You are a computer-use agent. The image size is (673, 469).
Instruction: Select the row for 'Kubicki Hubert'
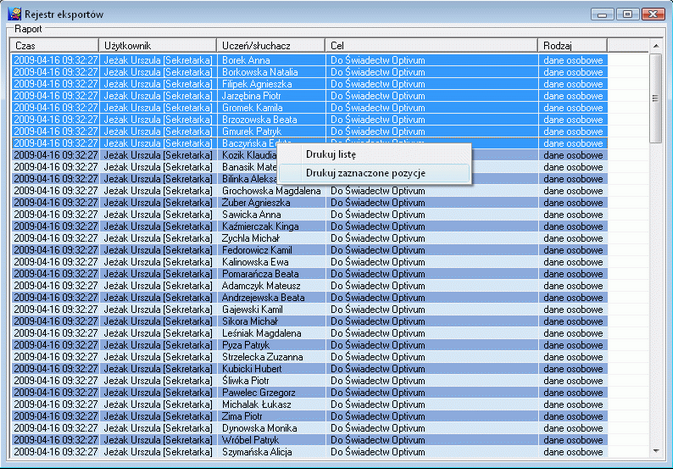309,369
